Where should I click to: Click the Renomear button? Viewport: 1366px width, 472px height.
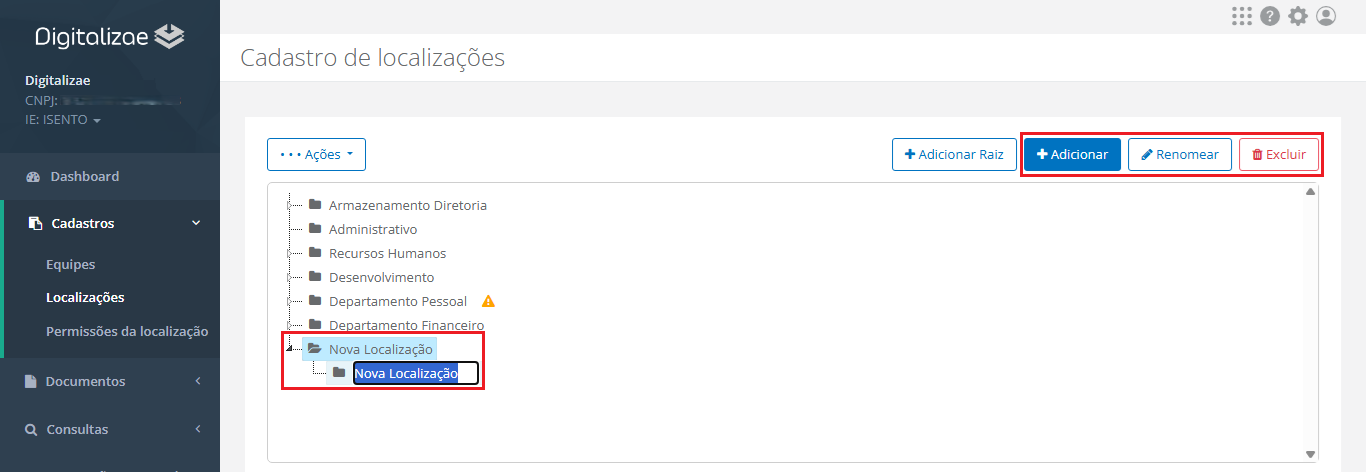pyautogui.click(x=1179, y=155)
